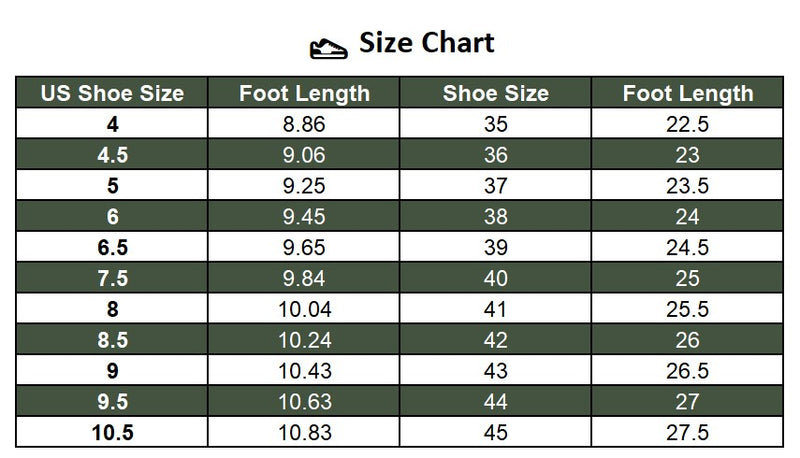Click the sneaker icon beside Size Chart
This screenshot has width=800, height=458.
point(329,49)
